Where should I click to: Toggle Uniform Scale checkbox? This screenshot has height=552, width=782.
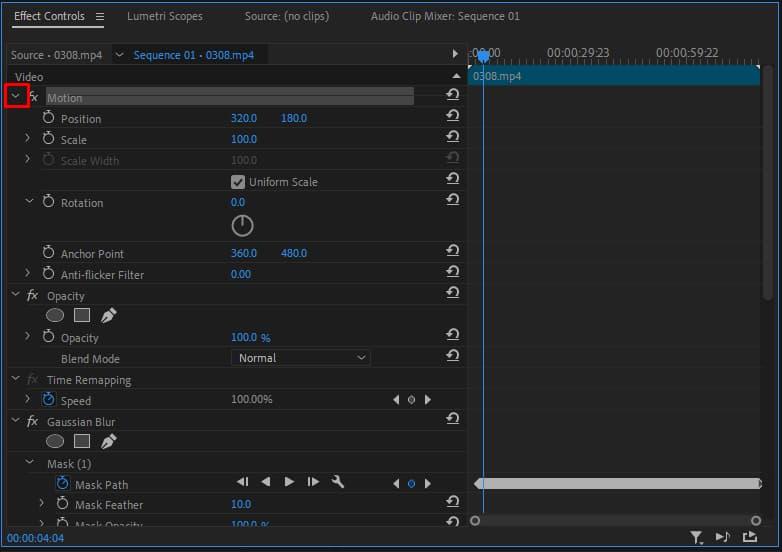238,182
